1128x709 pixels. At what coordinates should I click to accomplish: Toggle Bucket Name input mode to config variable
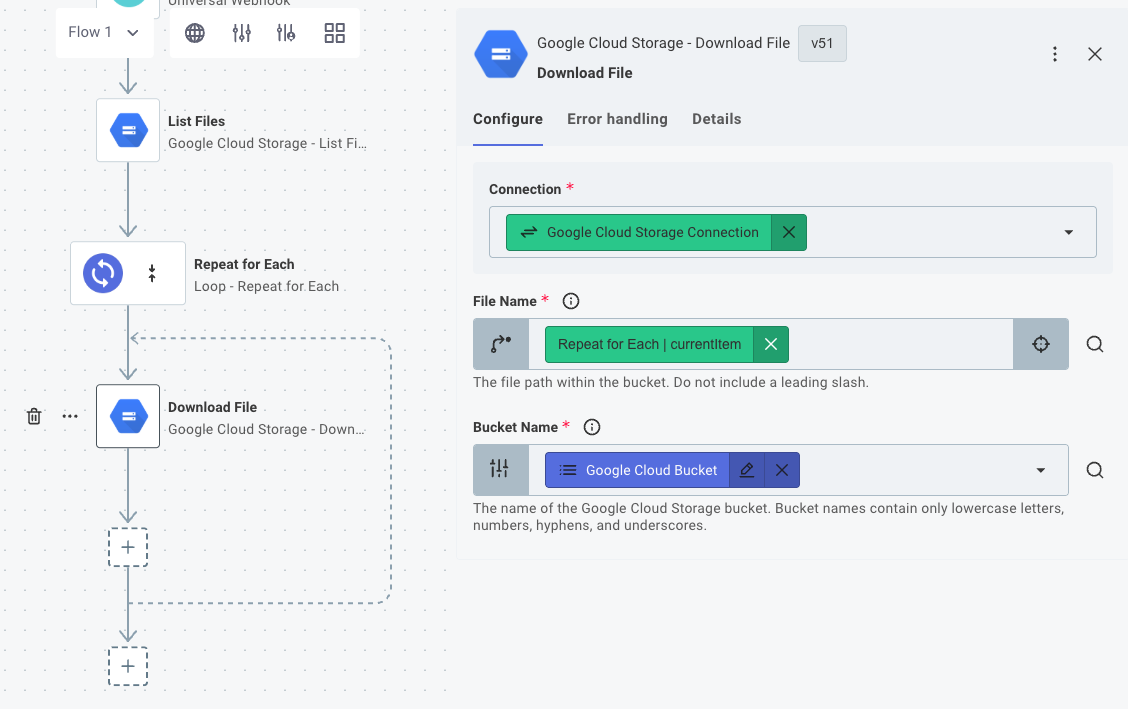[x=500, y=470]
